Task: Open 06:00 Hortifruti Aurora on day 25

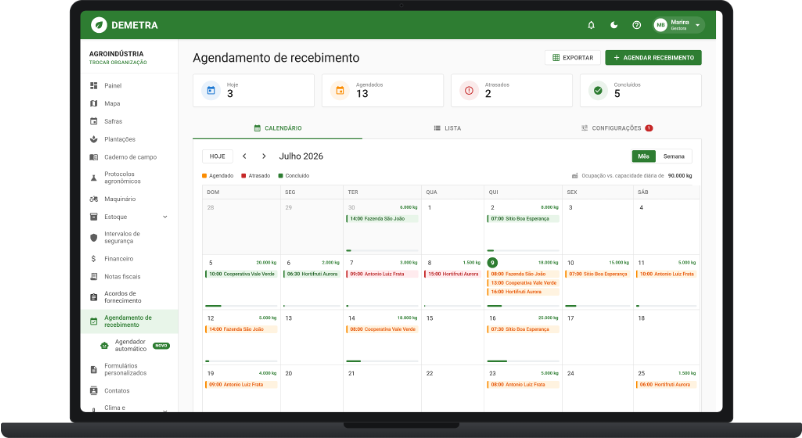Action: [x=666, y=384]
